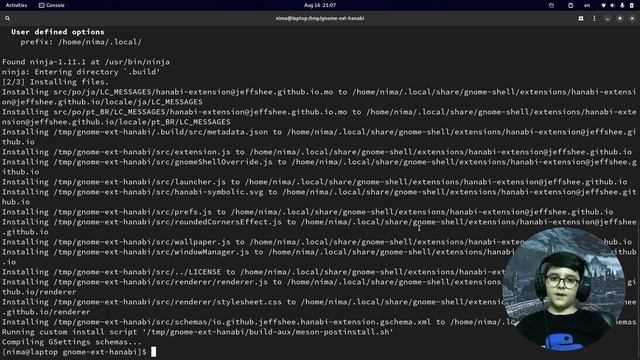Click the terminal prompt '[nima@laptop gnome-ext-hanabi]$'

click(x=74, y=352)
